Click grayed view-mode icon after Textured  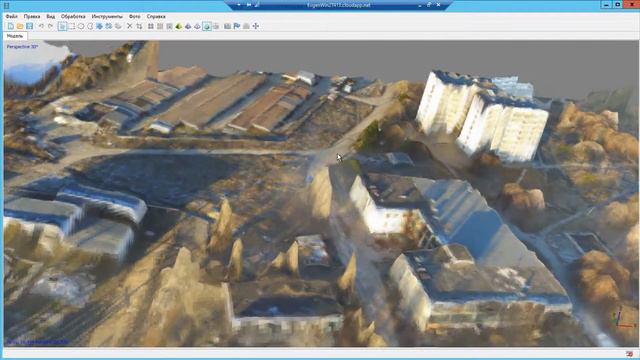(x=216, y=26)
